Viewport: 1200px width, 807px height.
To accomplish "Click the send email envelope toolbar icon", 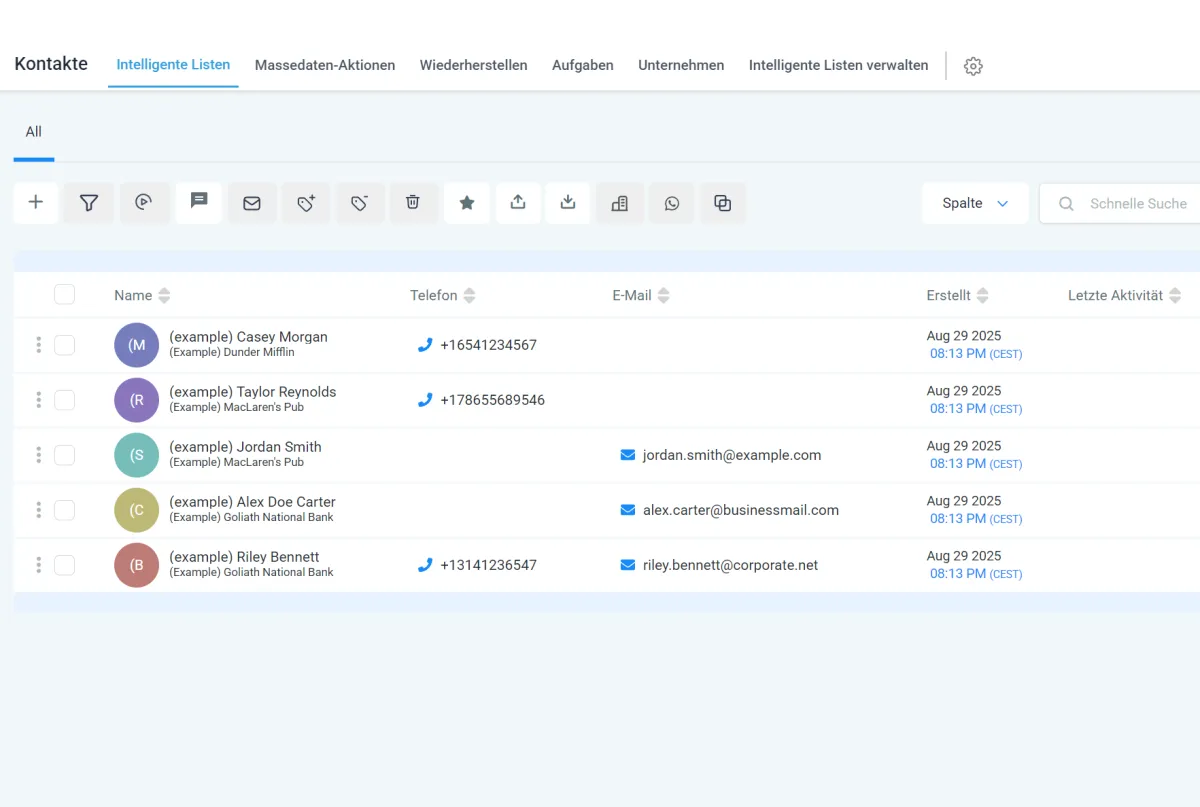I will 252,203.
